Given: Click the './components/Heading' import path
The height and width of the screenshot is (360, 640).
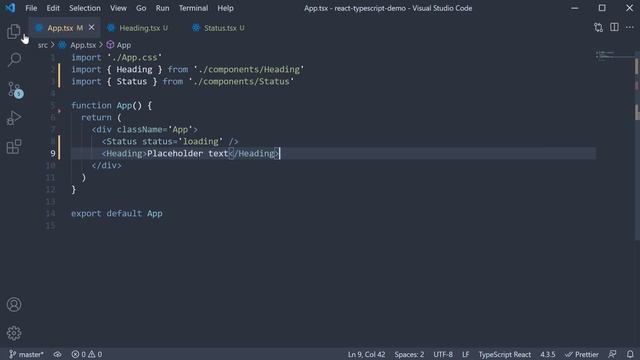Looking at the screenshot, I should coord(249,69).
